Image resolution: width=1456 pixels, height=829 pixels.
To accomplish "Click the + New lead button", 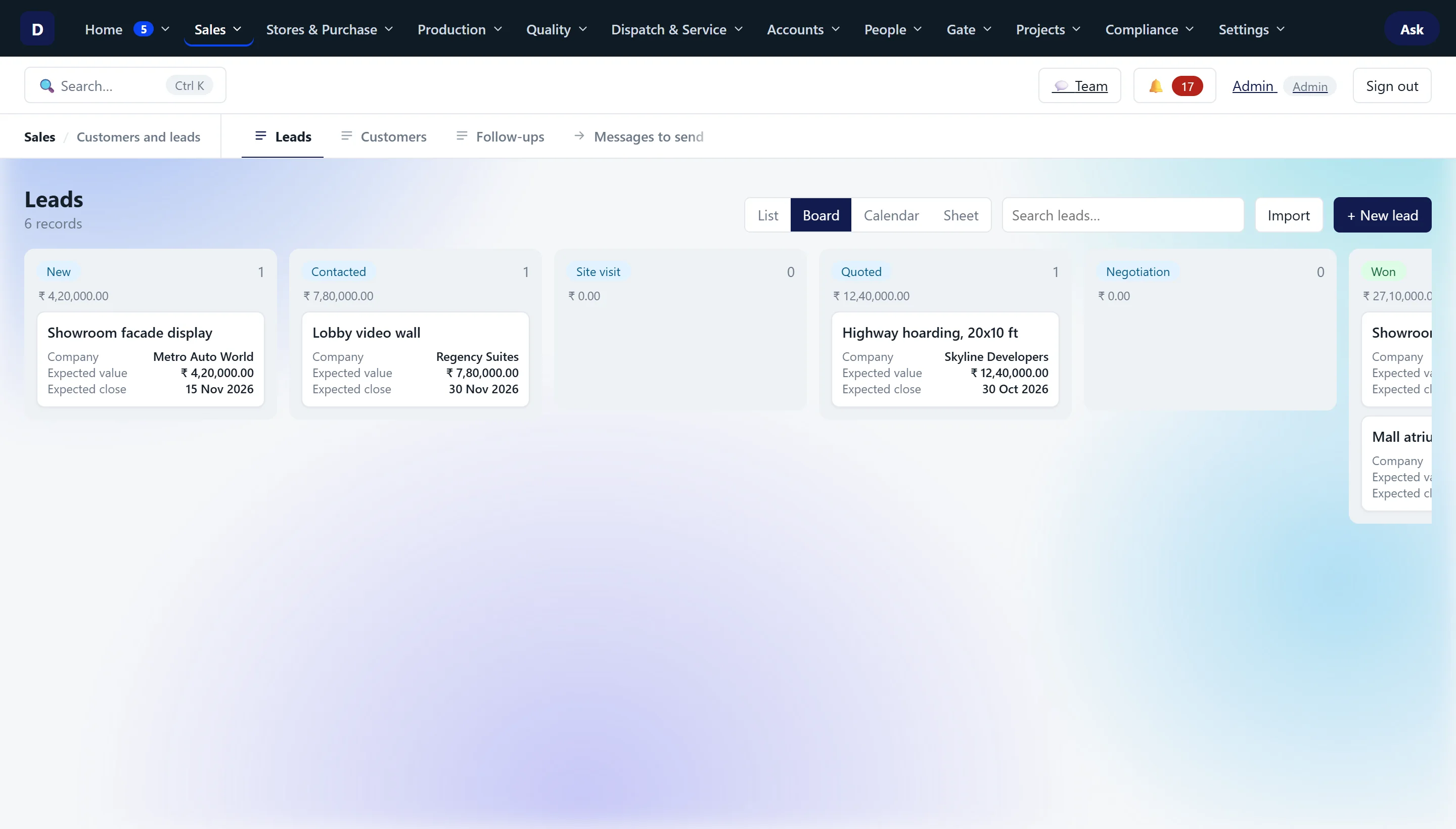I will tap(1382, 215).
